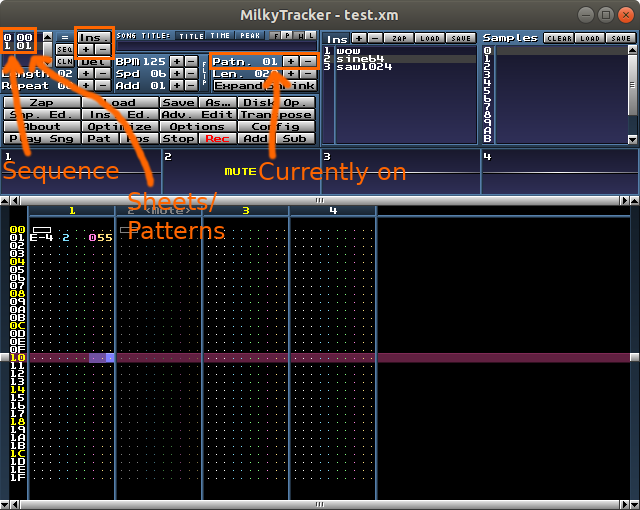Click the CLN button
Viewport: 640px width, 510px height.
64,62
